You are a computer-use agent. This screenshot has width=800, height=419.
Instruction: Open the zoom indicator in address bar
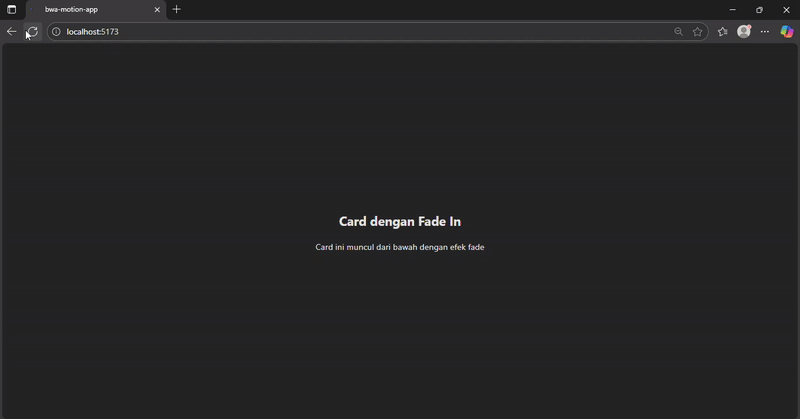click(678, 32)
